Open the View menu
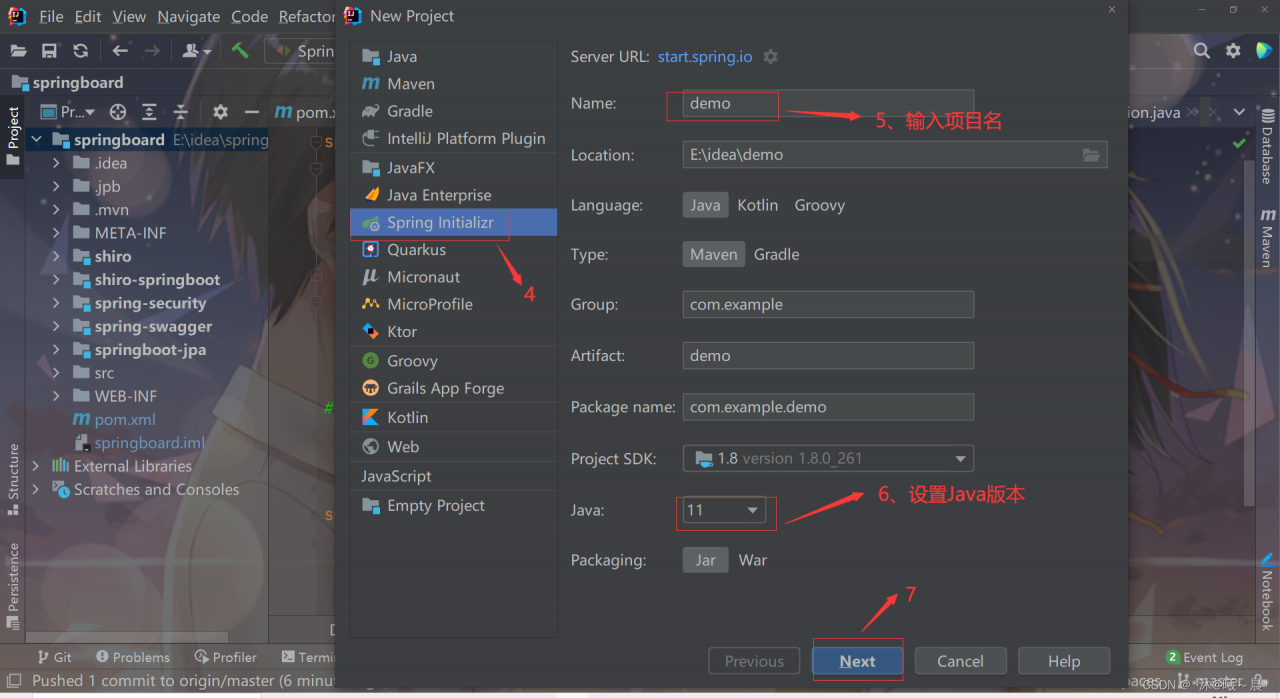 click(x=129, y=16)
